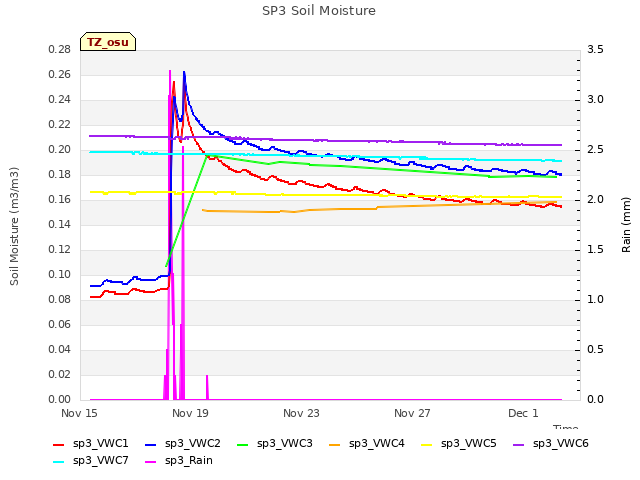
Task: Click the cyan sp3_VWC7 legend swatch
Action: (x=59, y=462)
